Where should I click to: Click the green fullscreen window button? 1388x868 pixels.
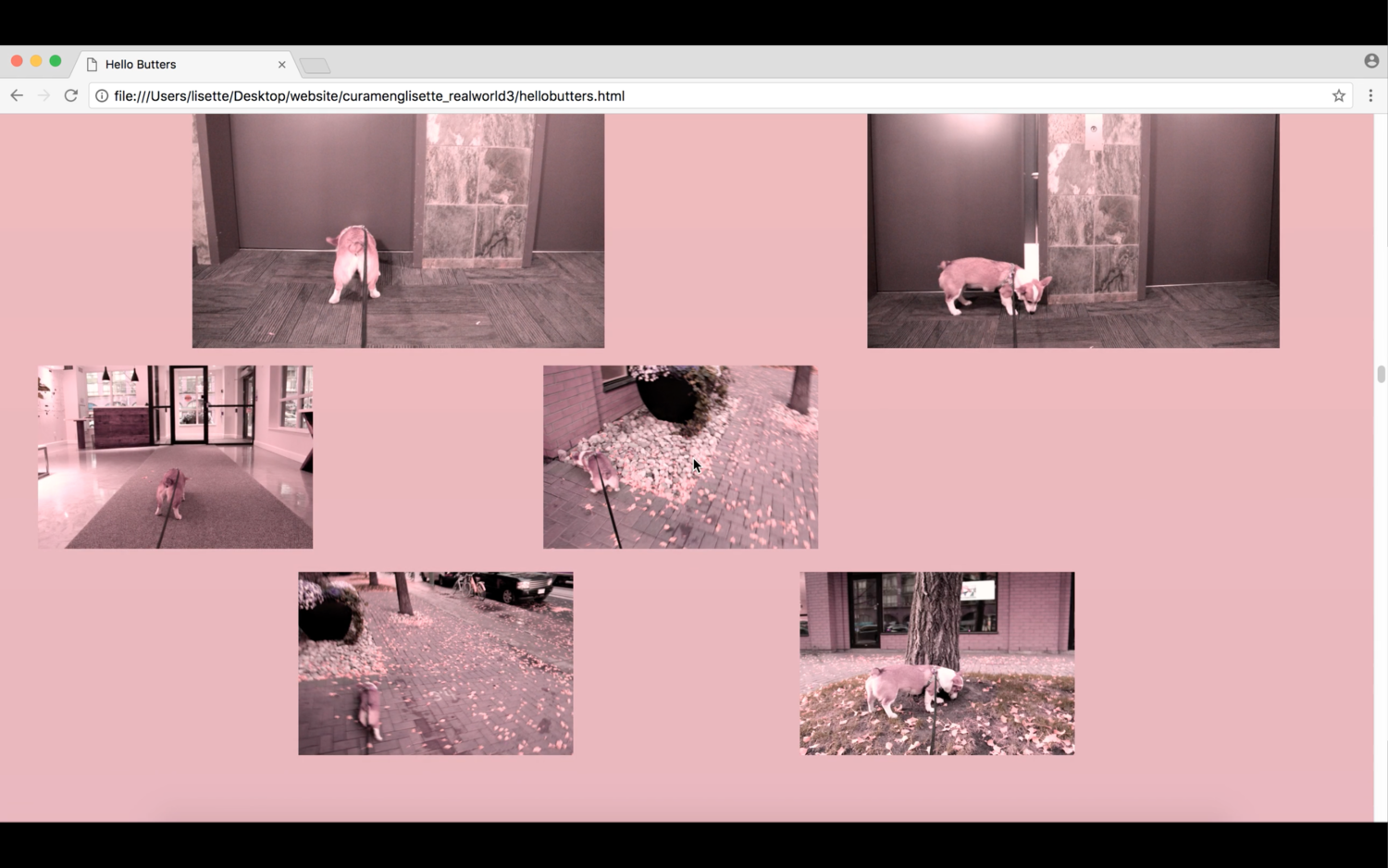[56, 61]
